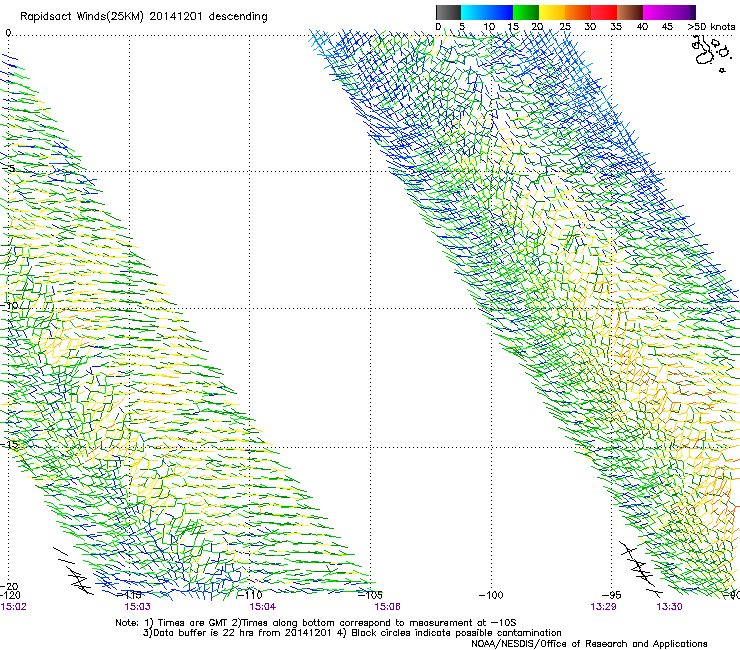Click the "35" label under the color scale
The height and width of the screenshot is (650, 740).
pyautogui.click(x=616, y=26)
